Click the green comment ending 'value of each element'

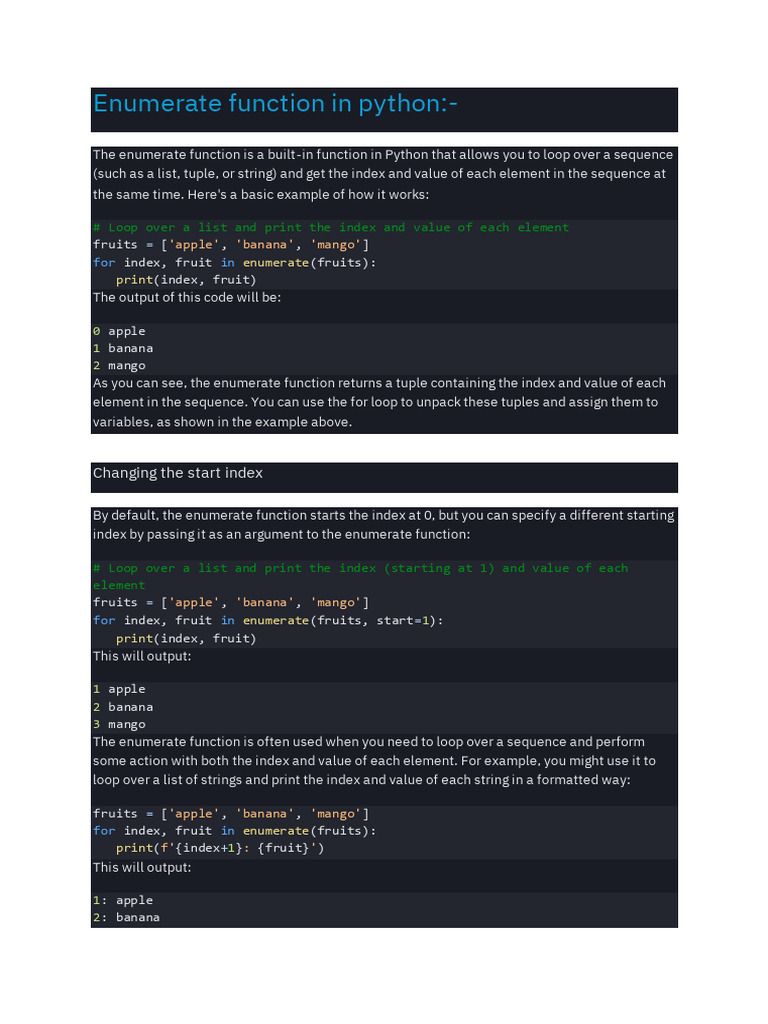331,228
